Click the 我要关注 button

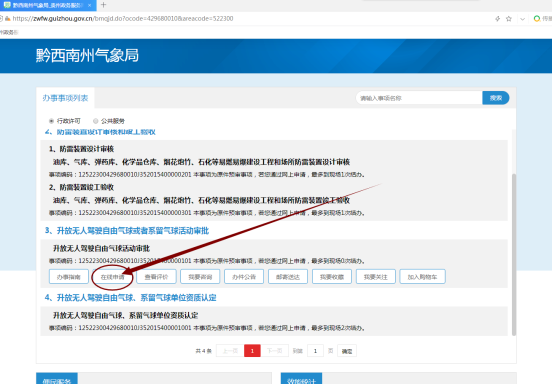tap(376, 277)
